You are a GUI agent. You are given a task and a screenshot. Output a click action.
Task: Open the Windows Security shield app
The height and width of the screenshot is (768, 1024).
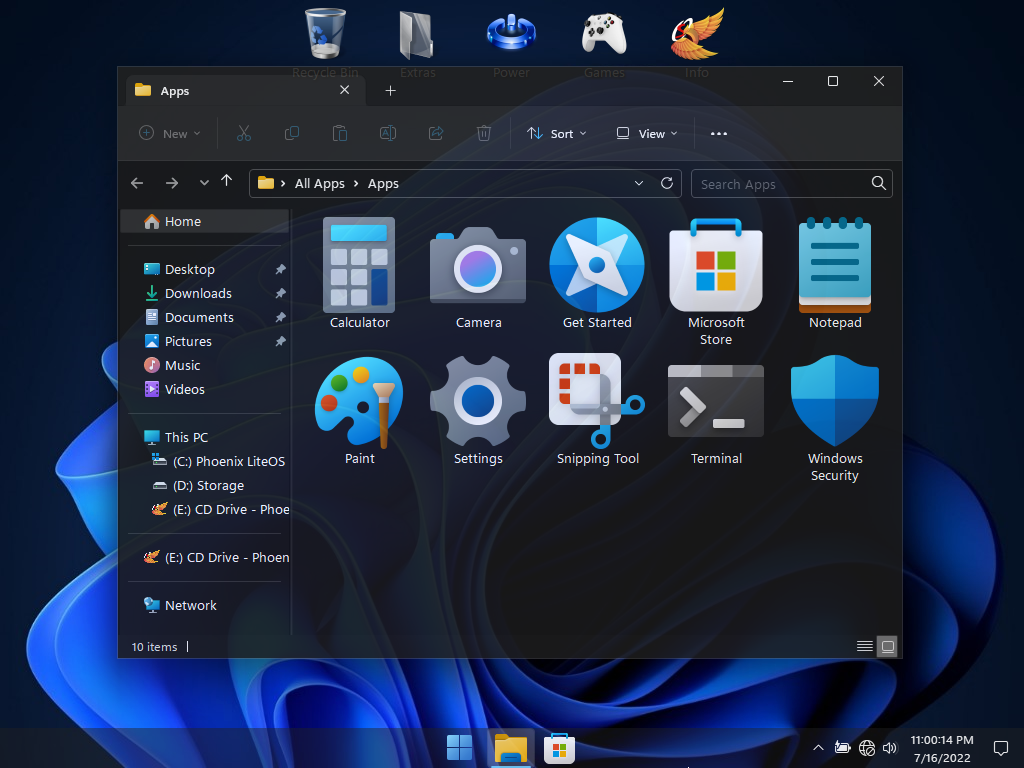point(835,400)
